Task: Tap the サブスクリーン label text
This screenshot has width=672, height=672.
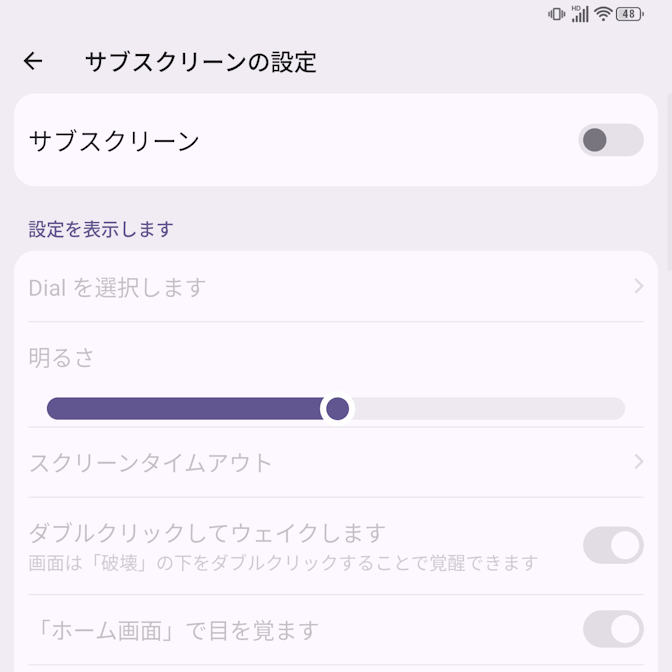Action: click(x=114, y=141)
